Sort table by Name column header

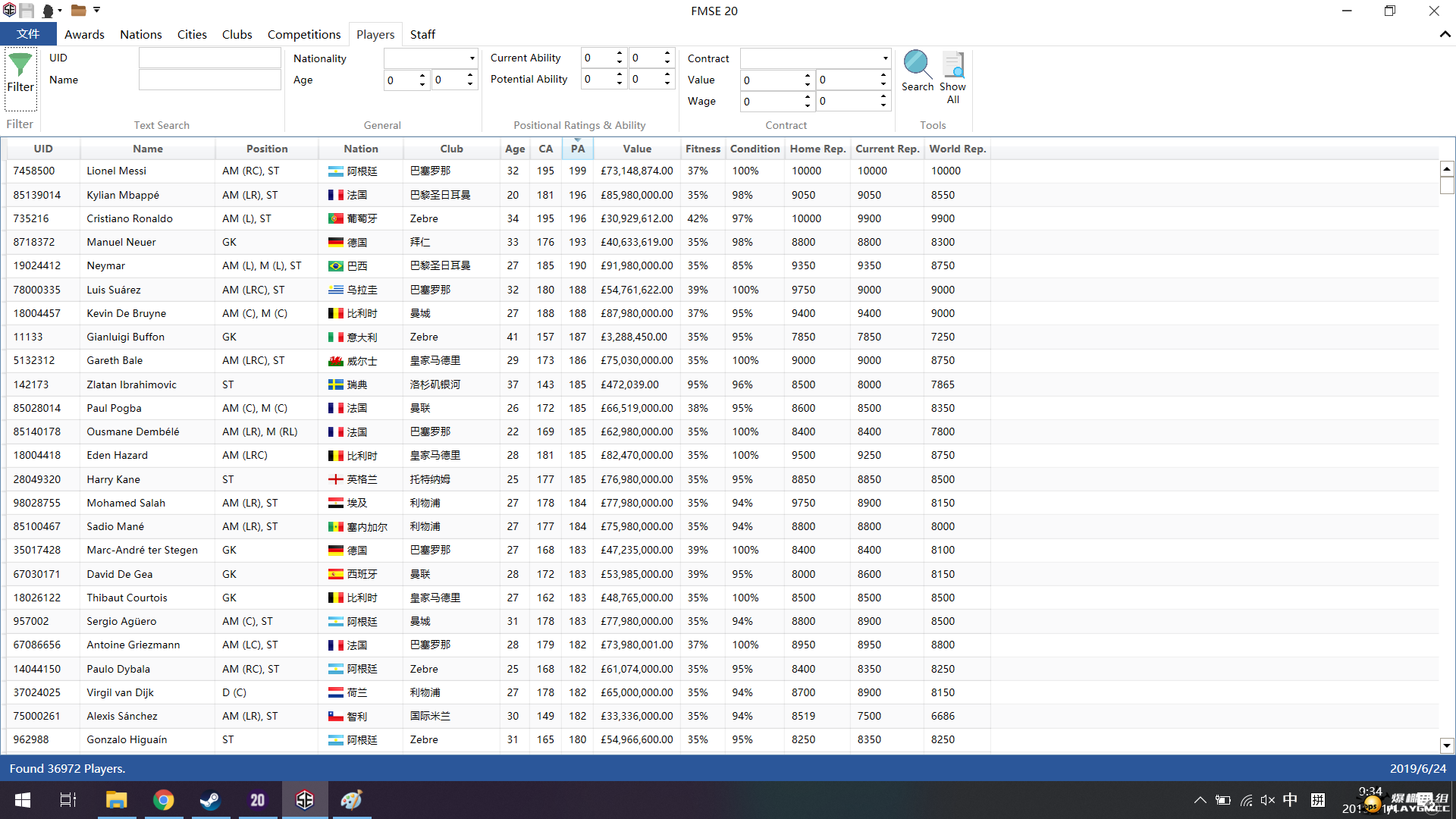pyautogui.click(x=148, y=149)
